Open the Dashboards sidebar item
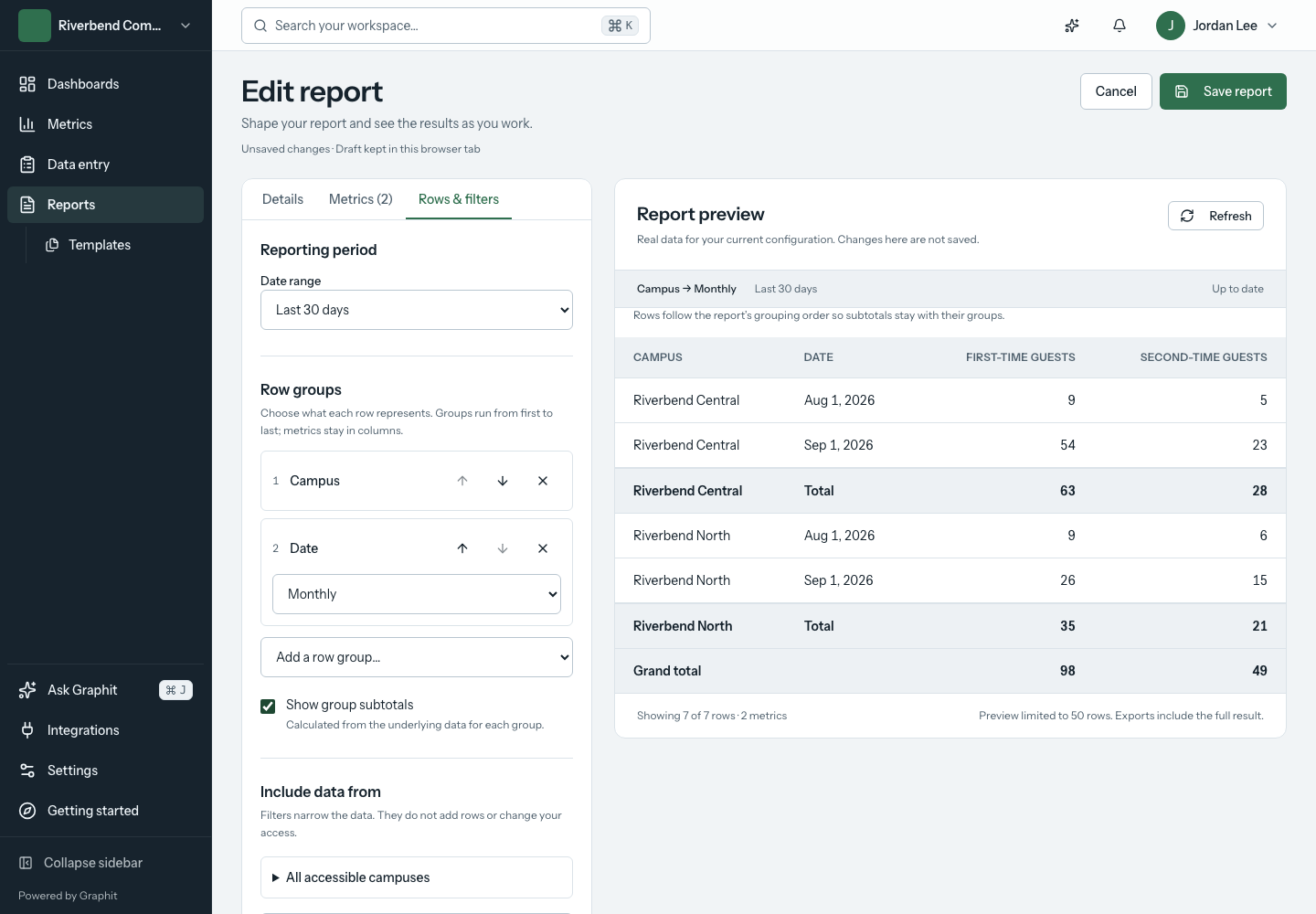The height and width of the screenshot is (914, 1316). click(x=105, y=84)
